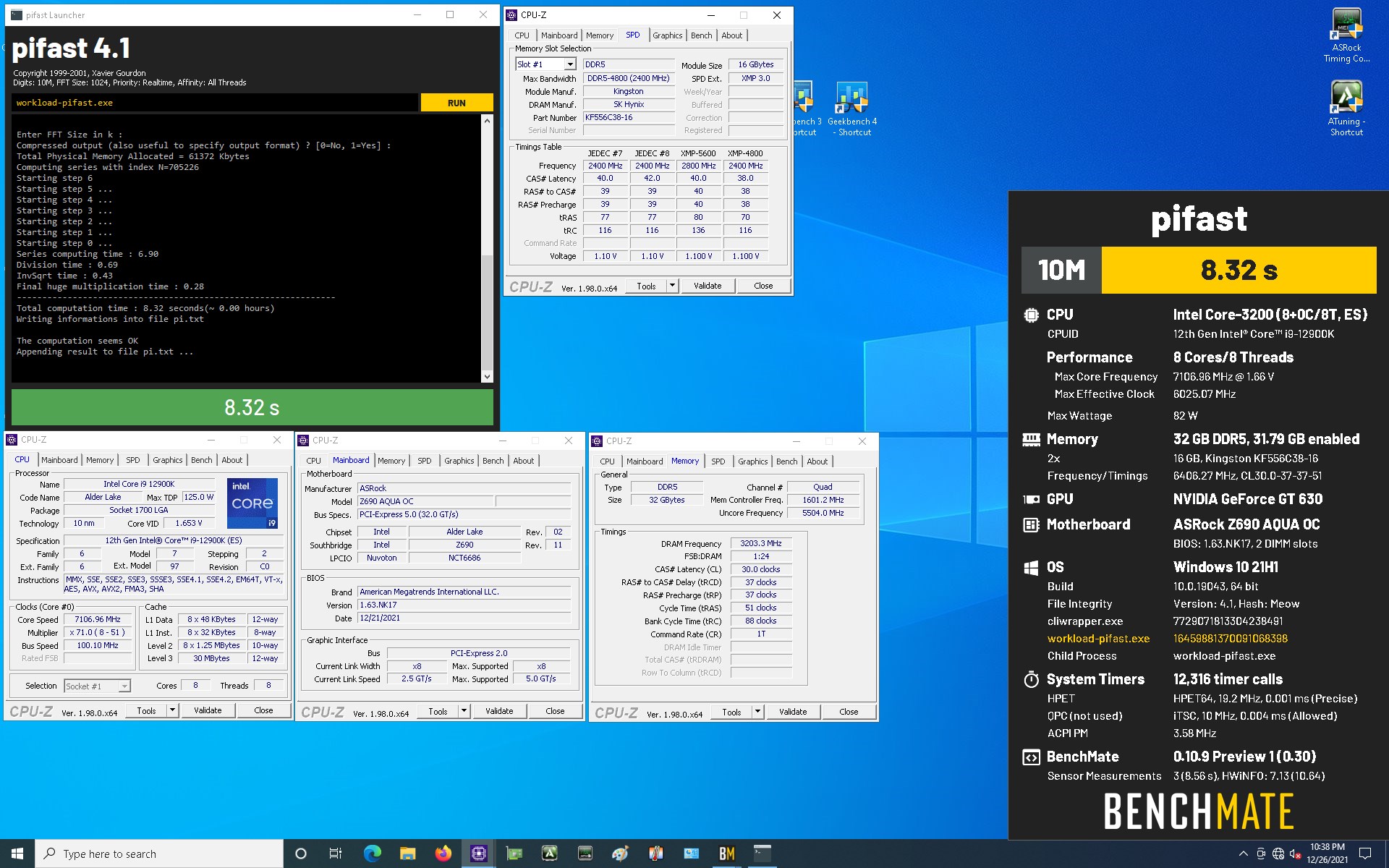Click Validate in the Memory CPU-Z window
The image size is (1389, 868).
(793, 712)
